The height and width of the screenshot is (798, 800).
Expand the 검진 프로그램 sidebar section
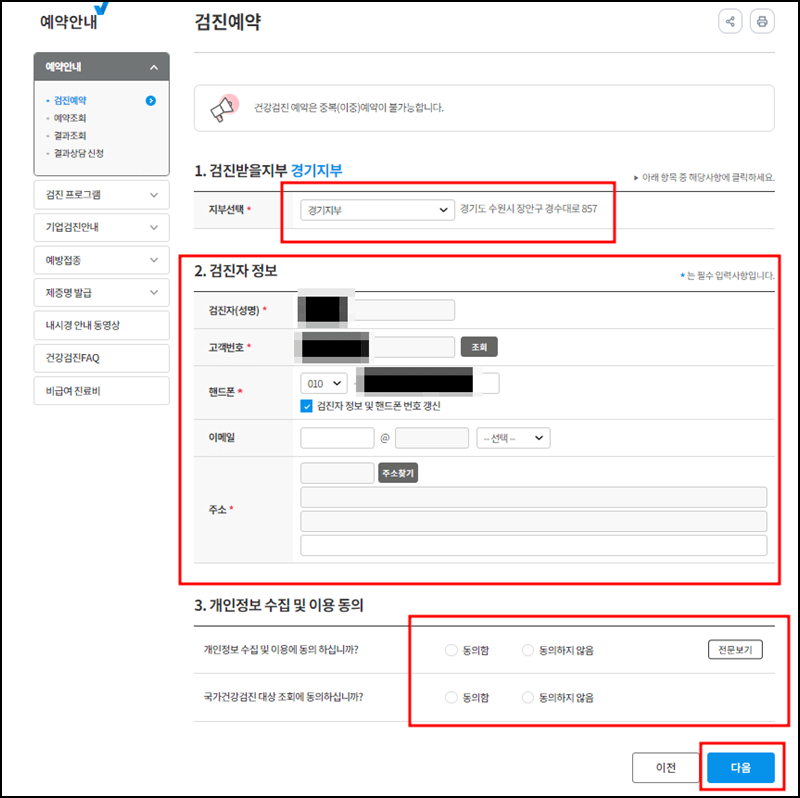[100, 196]
